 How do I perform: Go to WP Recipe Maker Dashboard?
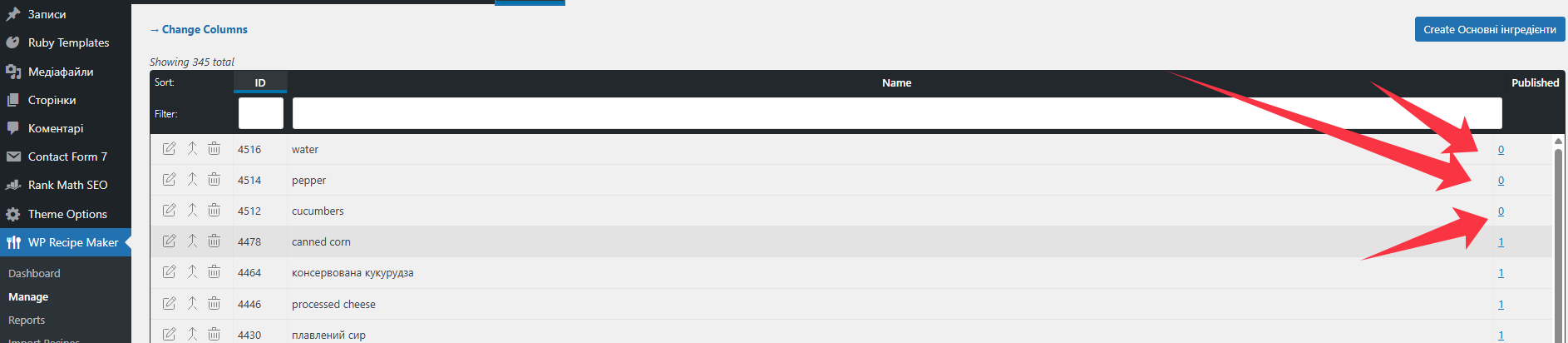click(x=34, y=273)
